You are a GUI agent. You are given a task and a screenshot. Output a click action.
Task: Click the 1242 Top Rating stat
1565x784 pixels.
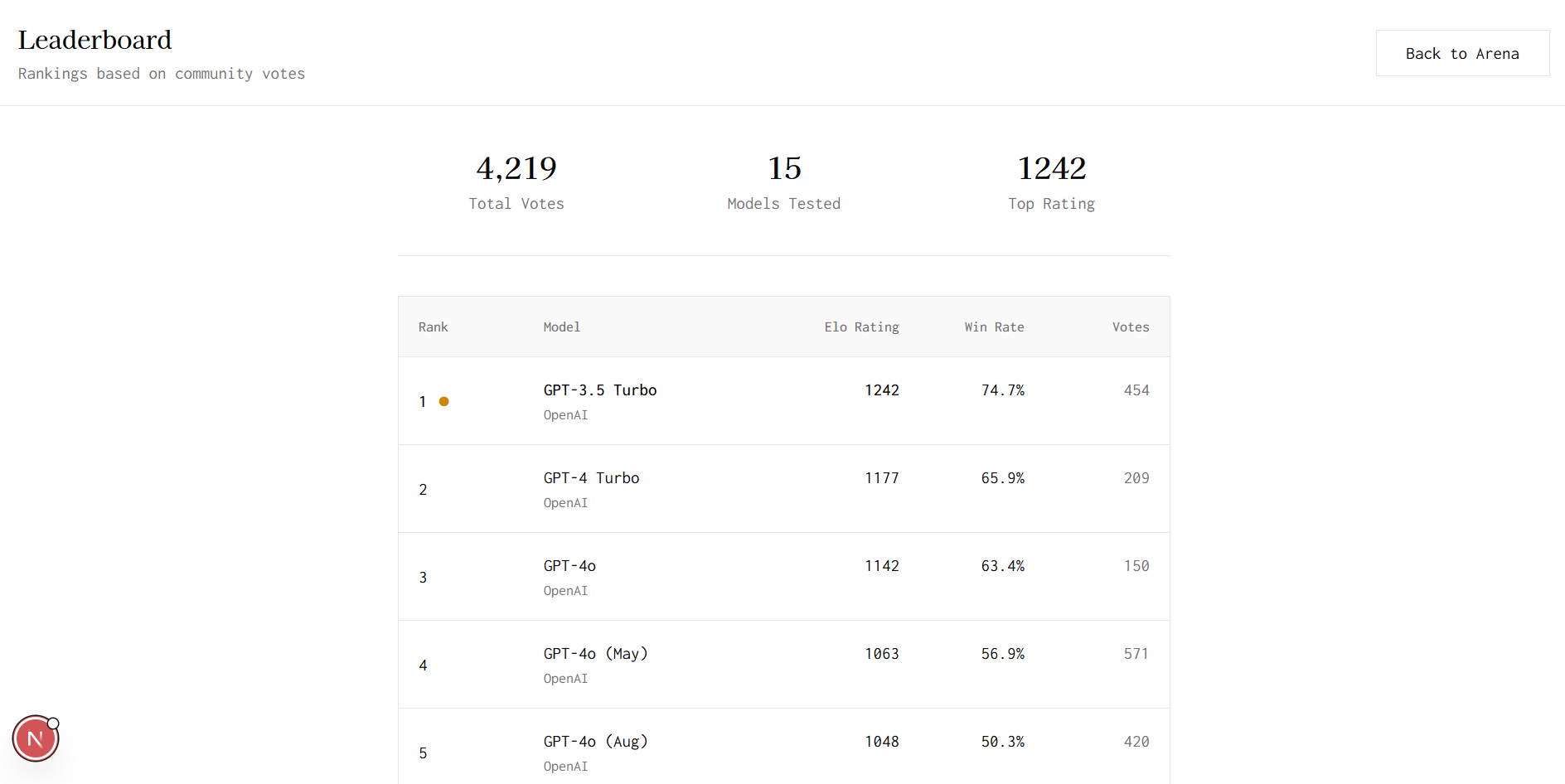pyautogui.click(x=1052, y=181)
